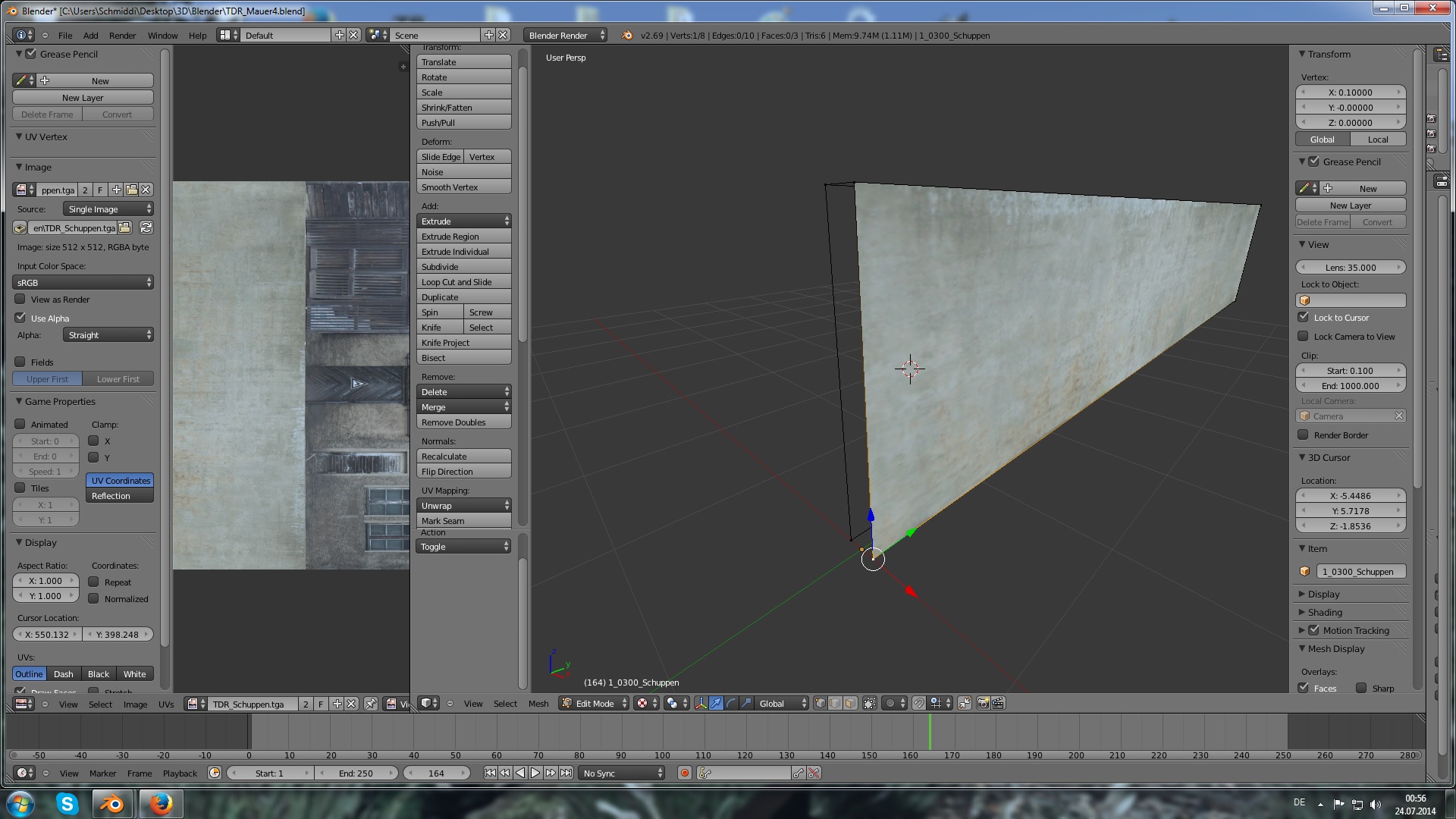Screen dimensions: 1456x819
Task: Click the Lens 35.000 value slider
Action: pos(1350,267)
